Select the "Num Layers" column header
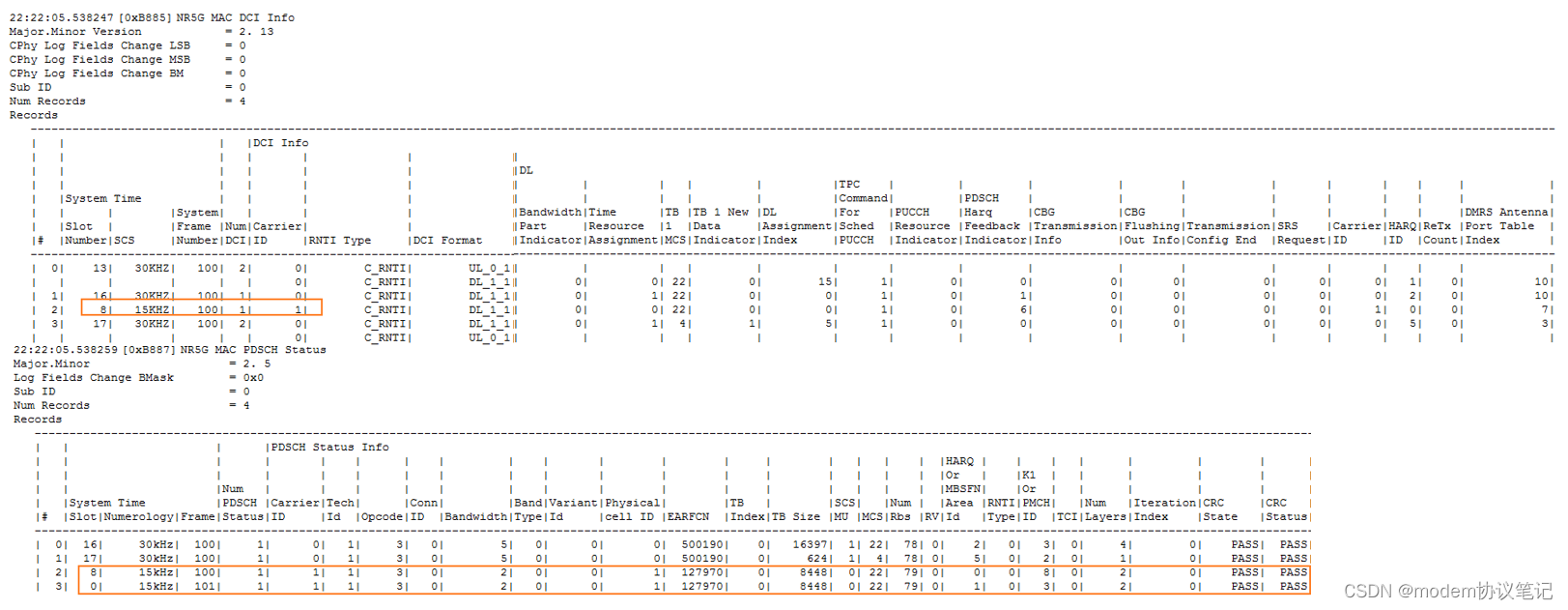Screen dimensions: 1568x610 [1104, 509]
